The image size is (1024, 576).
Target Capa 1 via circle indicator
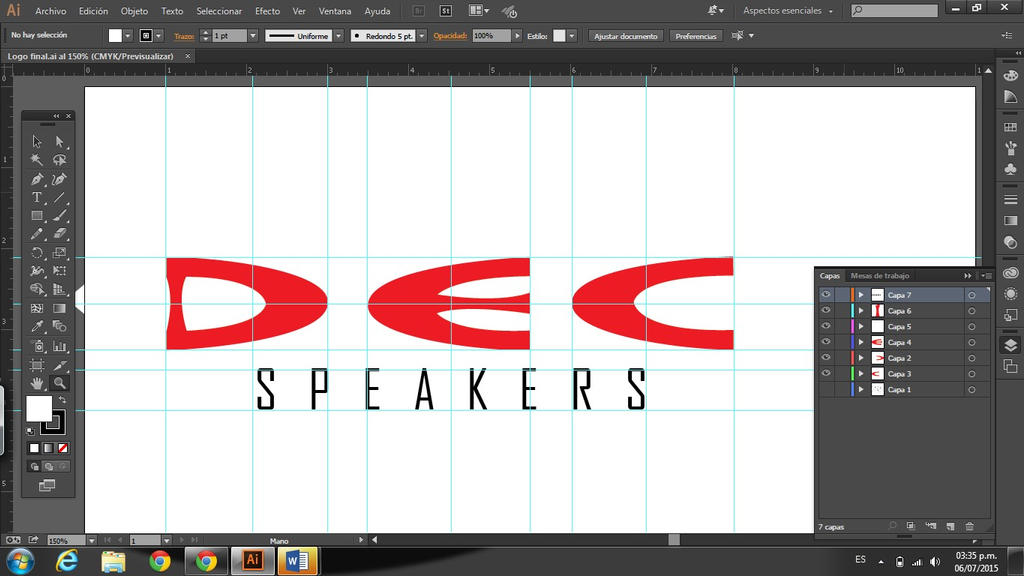(x=972, y=390)
